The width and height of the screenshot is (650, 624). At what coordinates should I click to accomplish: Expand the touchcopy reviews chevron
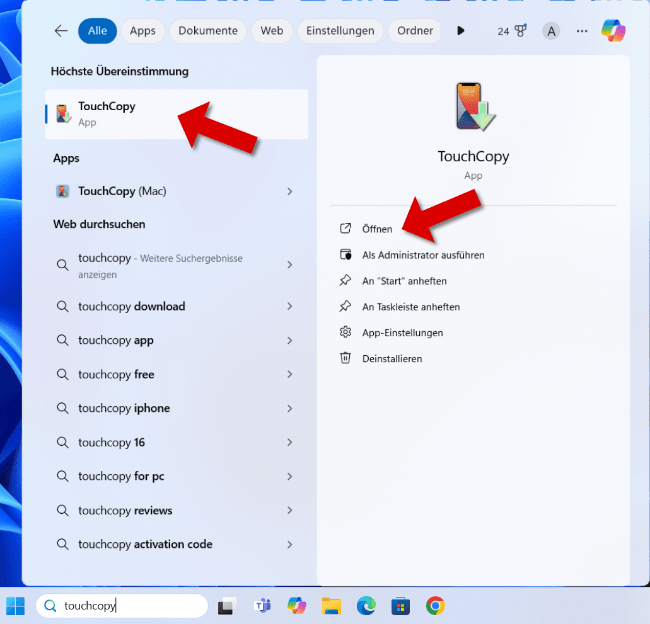pyautogui.click(x=290, y=510)
